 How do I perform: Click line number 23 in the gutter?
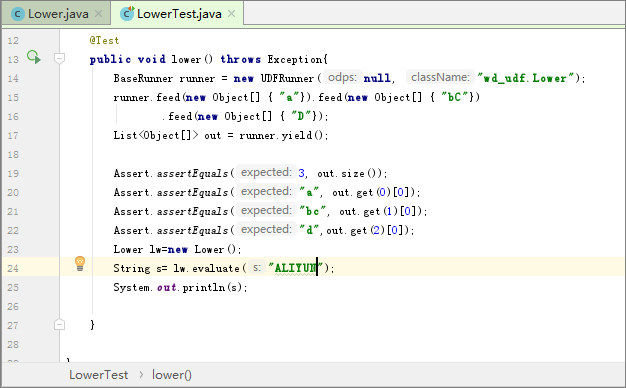[x=13, y=249]
